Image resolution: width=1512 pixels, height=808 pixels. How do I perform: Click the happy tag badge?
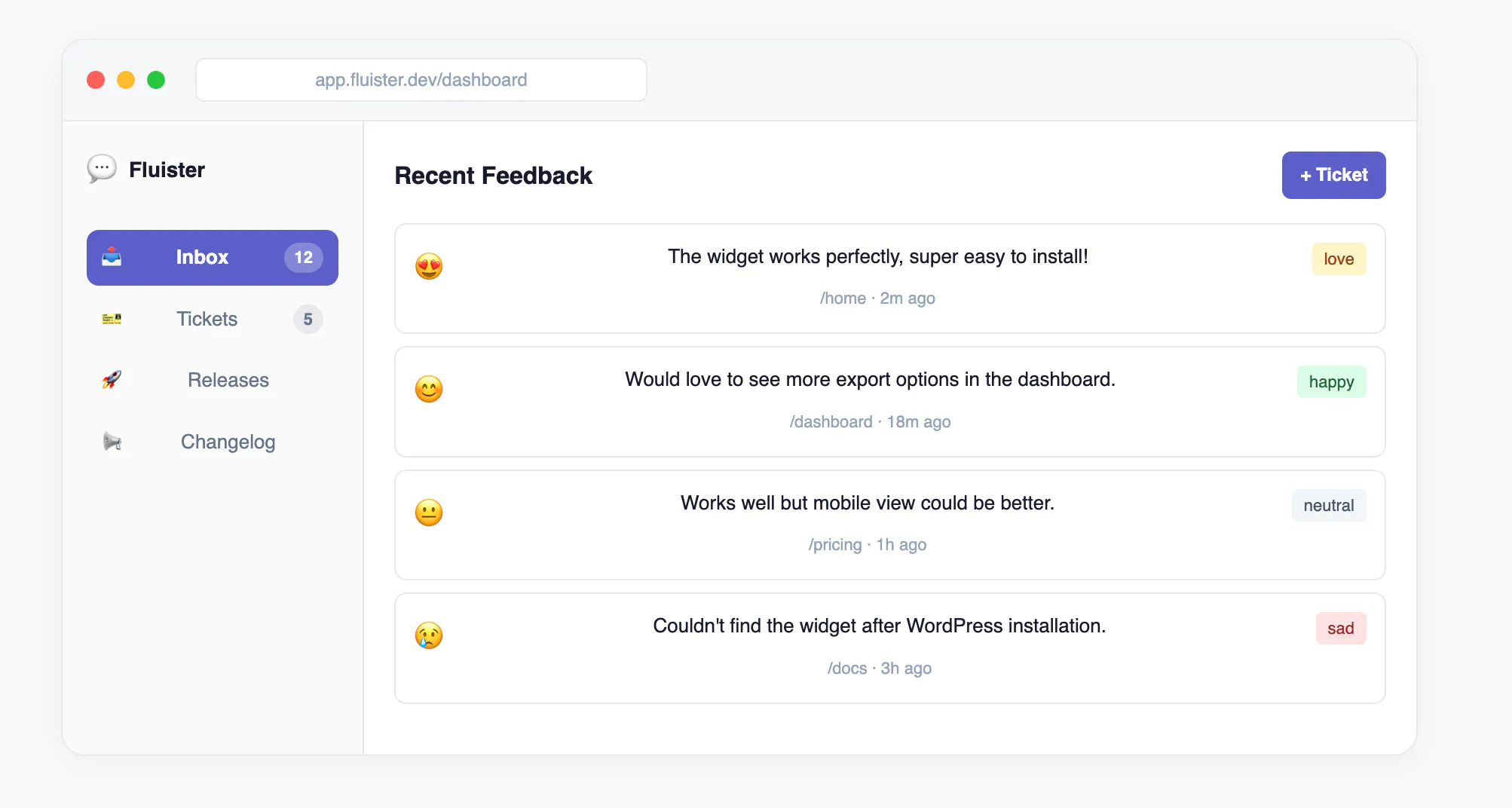pos(1331,381)
